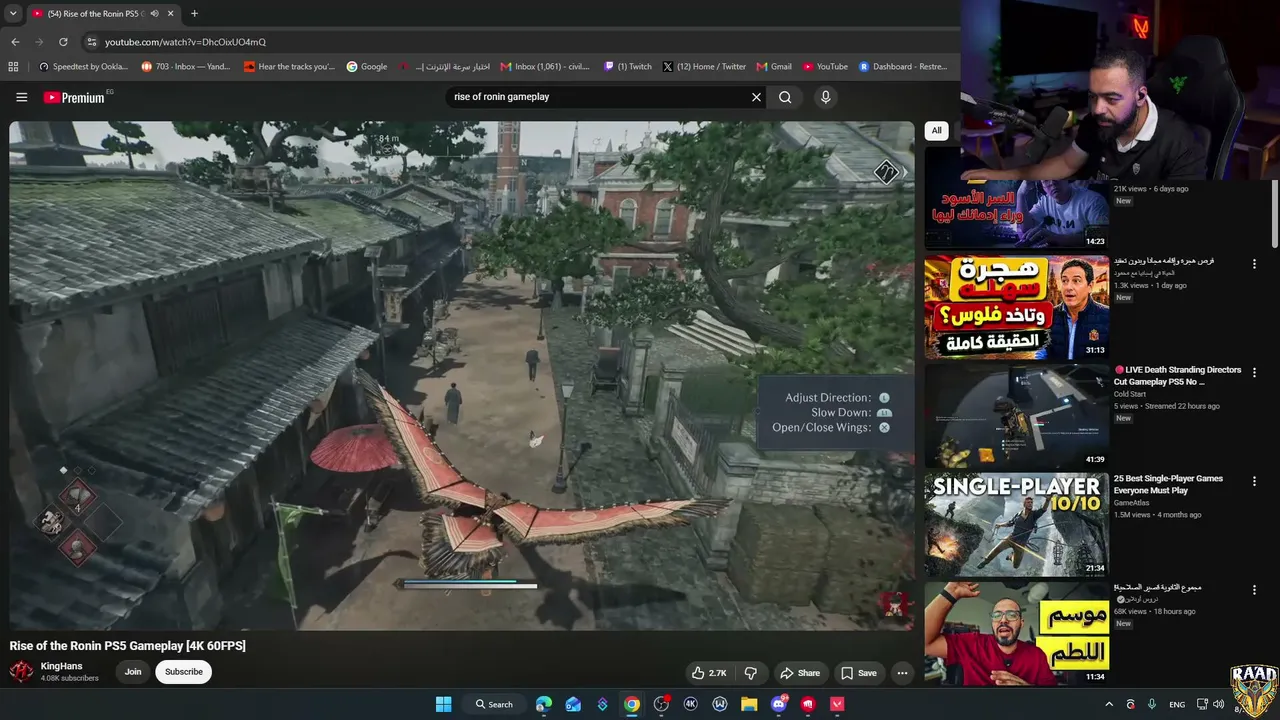Open the 31:13 immigration video thumbnail
Screen dimensions: 1280x720
(x=1016, y=307)
